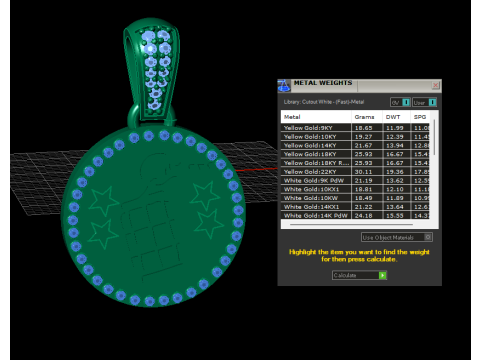Click the 13.94 DWT value
This screenshot has height=360, width=480.
click(395, 145)
